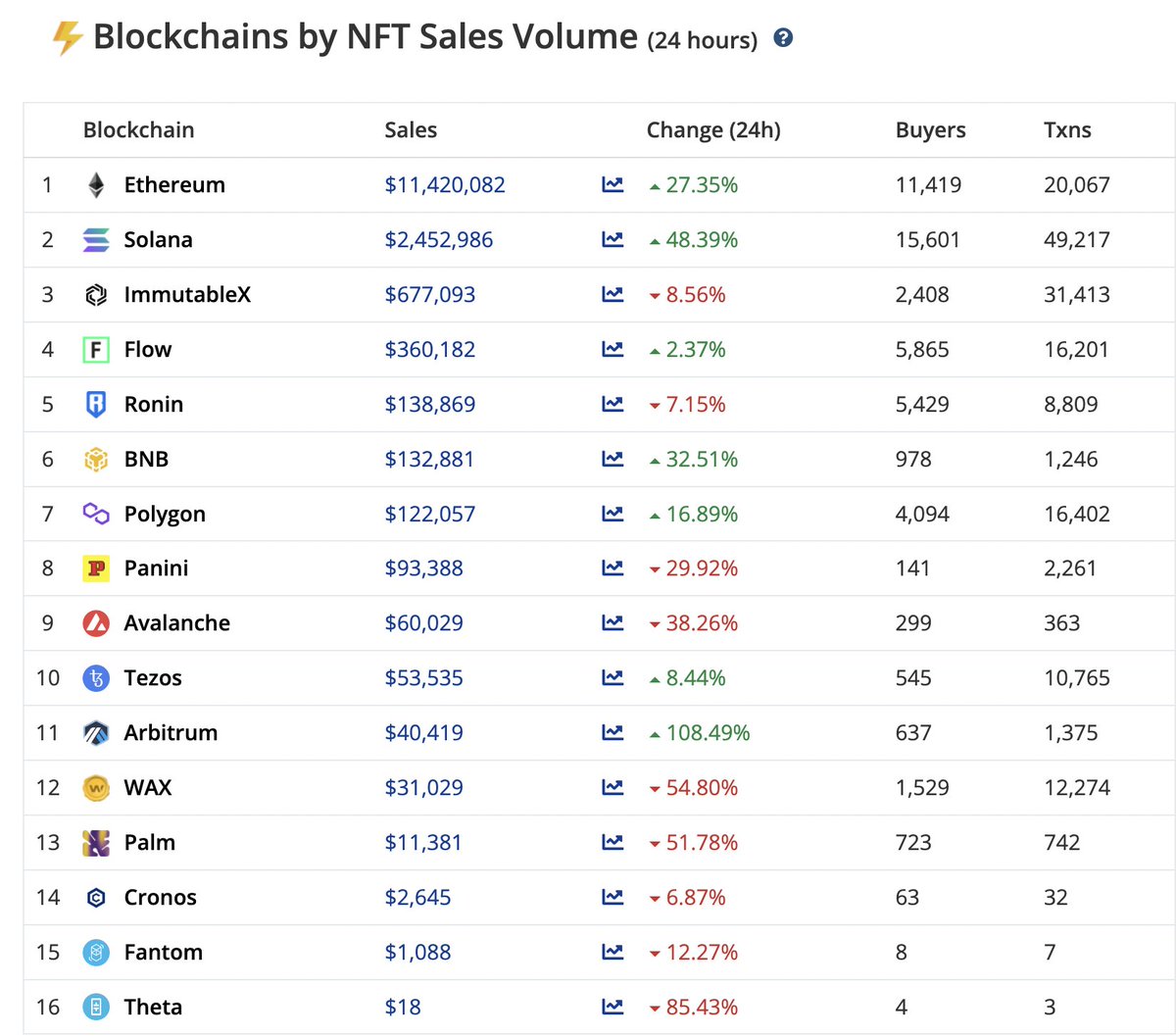
Task: Click the gold WAX logo
Action: coord(96,788)
